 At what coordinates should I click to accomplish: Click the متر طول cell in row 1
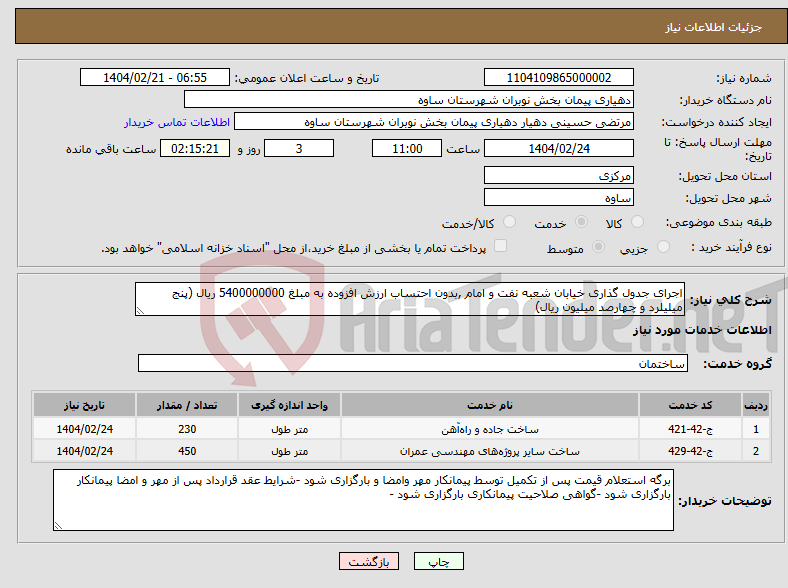tap(289, 429)
